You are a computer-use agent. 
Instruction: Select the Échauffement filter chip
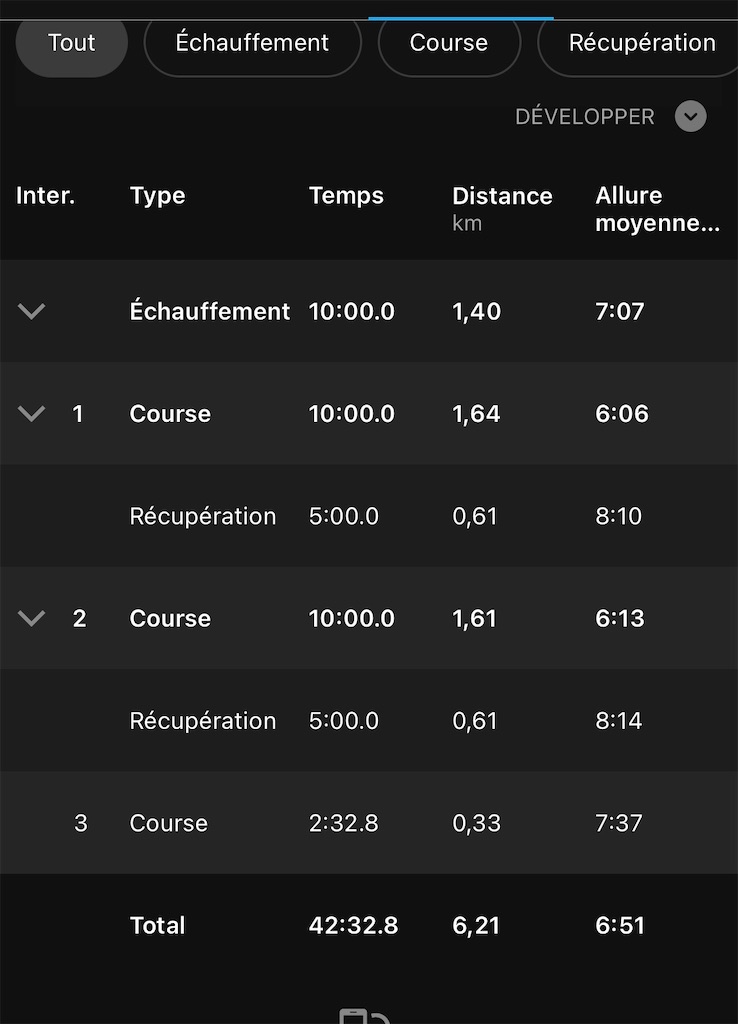(252, 43)
